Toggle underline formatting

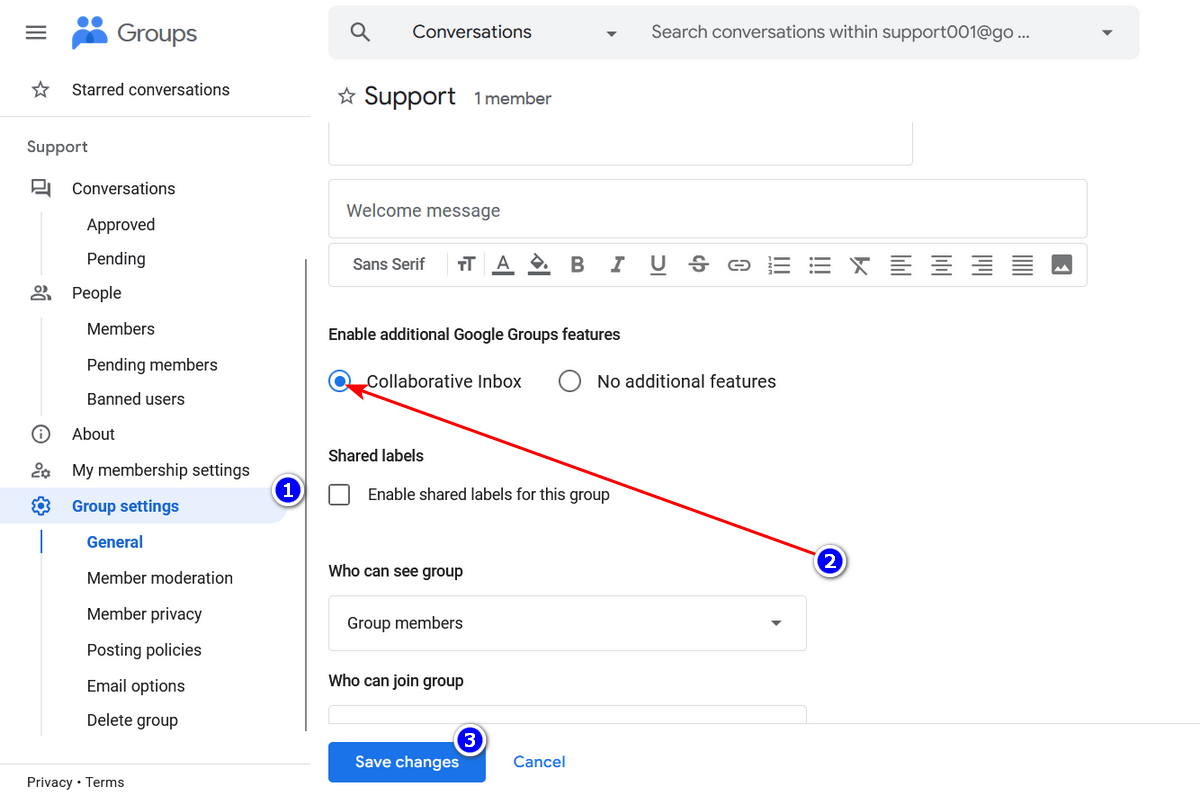point(657,265)
